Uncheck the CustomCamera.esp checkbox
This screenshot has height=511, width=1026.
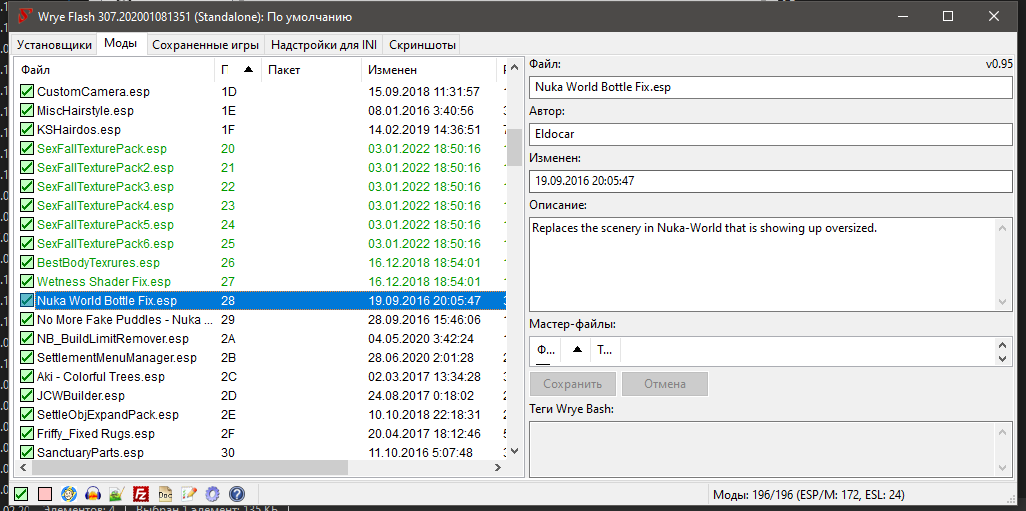(x=28, y=92)
